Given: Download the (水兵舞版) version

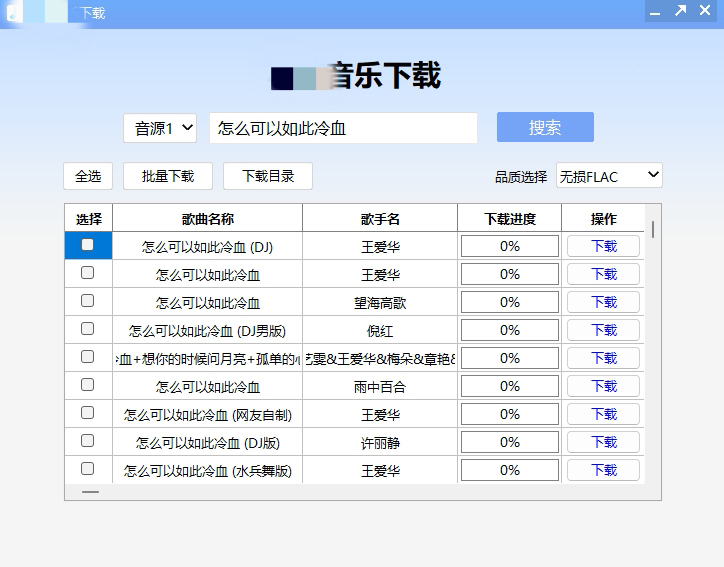Looking at the screenshot, I should click(603, 470).
